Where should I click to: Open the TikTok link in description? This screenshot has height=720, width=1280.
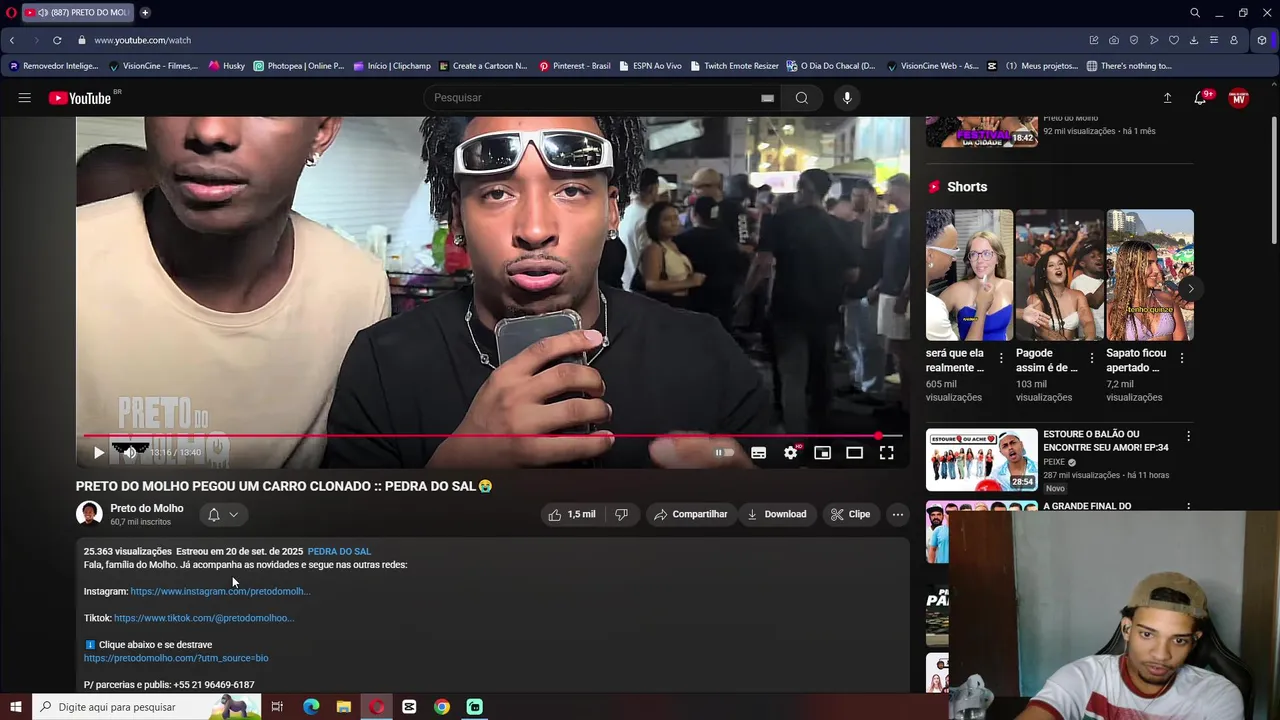coord(204,618)
